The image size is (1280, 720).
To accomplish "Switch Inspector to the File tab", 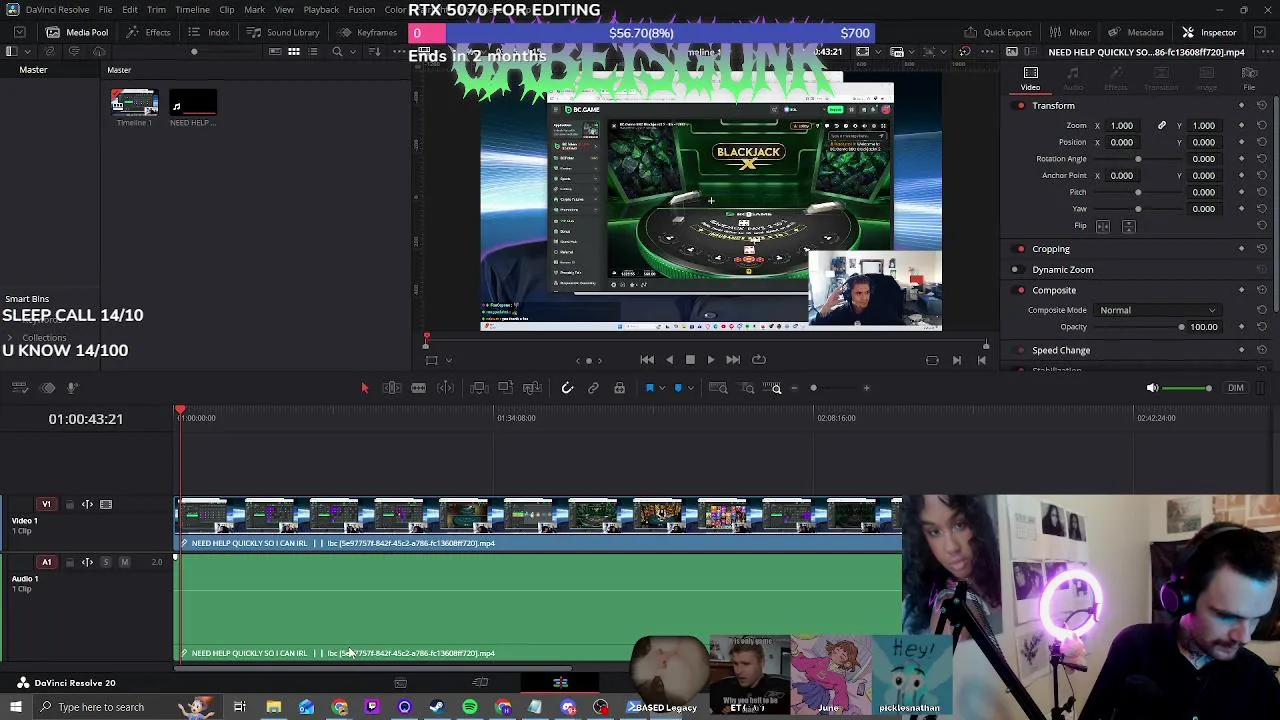I will (1249, 78).
